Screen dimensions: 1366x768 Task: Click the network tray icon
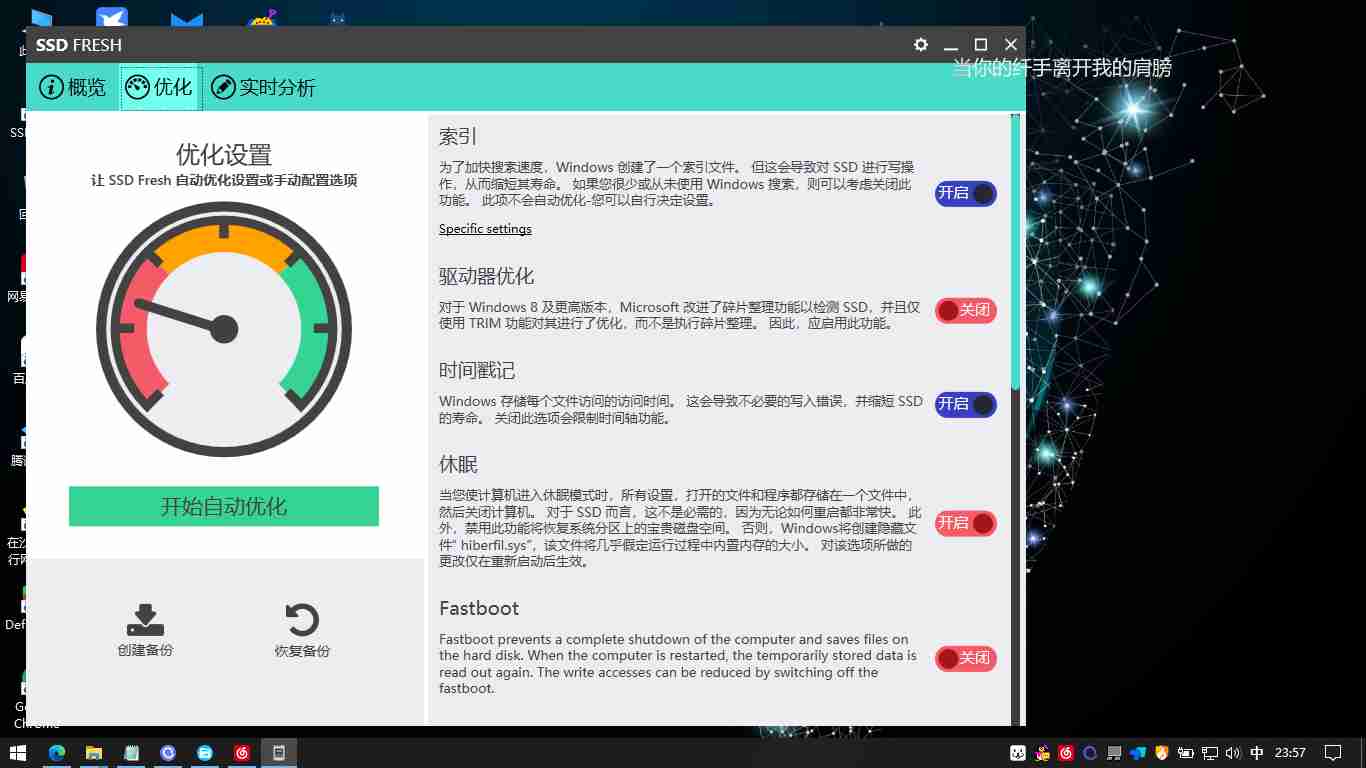point(1209,753)
